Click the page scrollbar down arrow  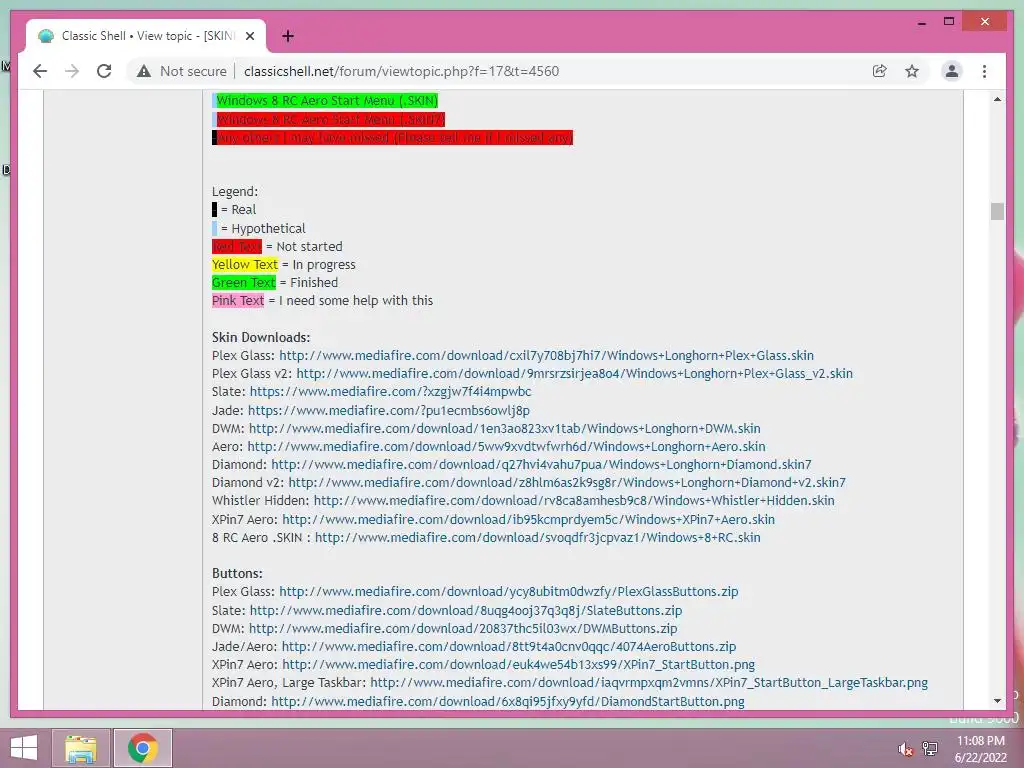(x=997, y=701)
